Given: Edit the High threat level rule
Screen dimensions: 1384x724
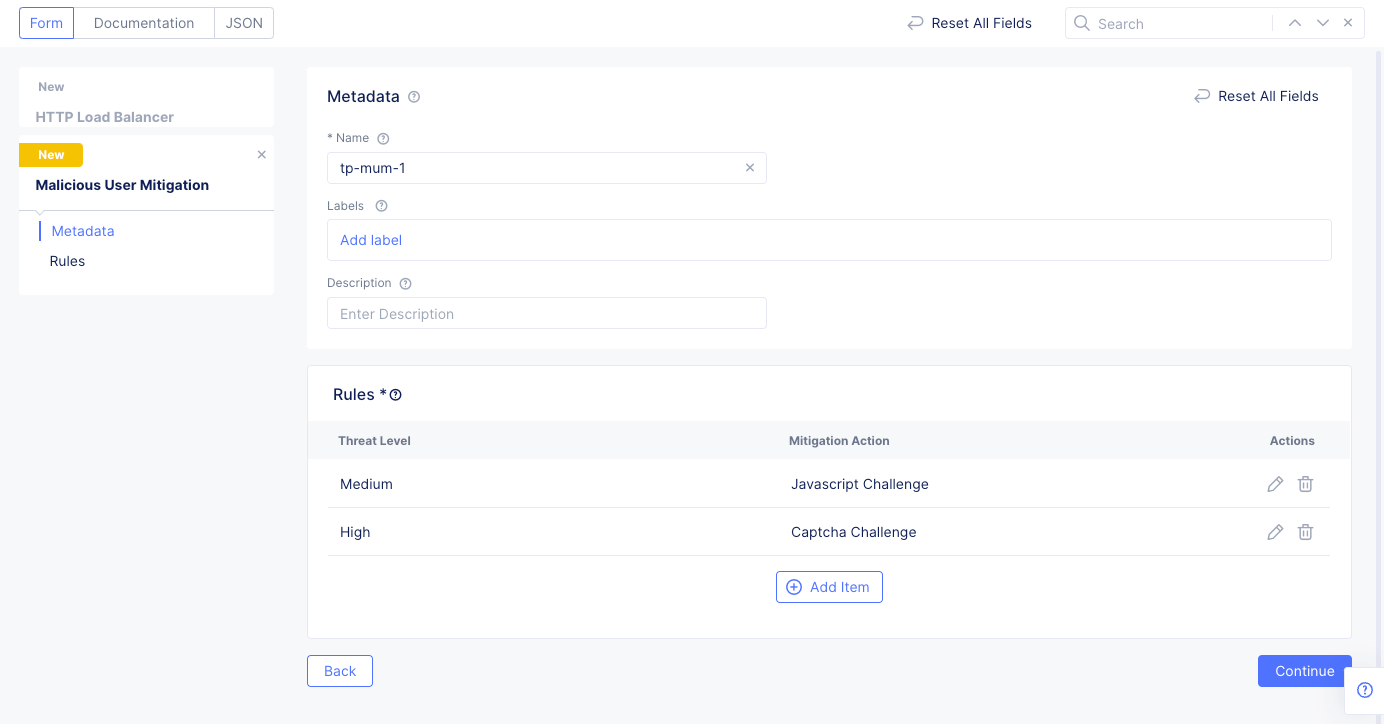Looking at the screenshot, I should [1274, 531].
